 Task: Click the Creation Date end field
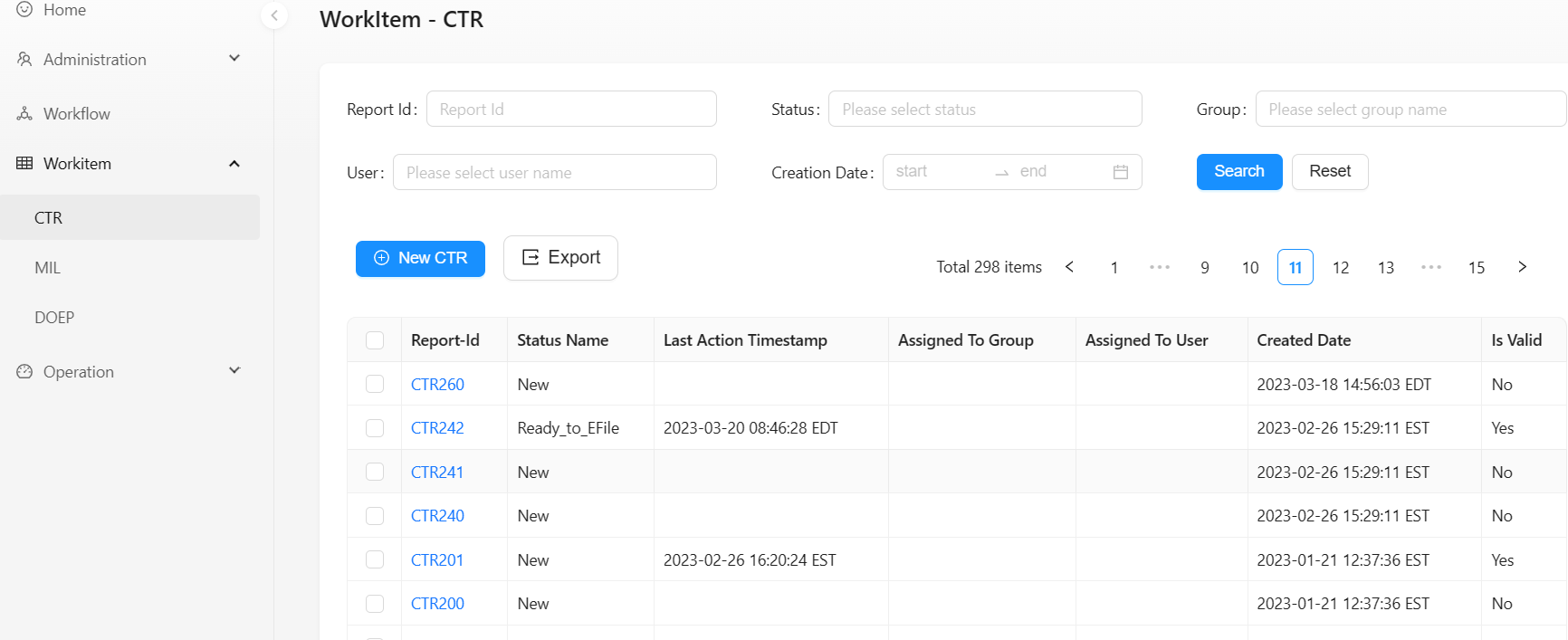tap(1062, 171)
